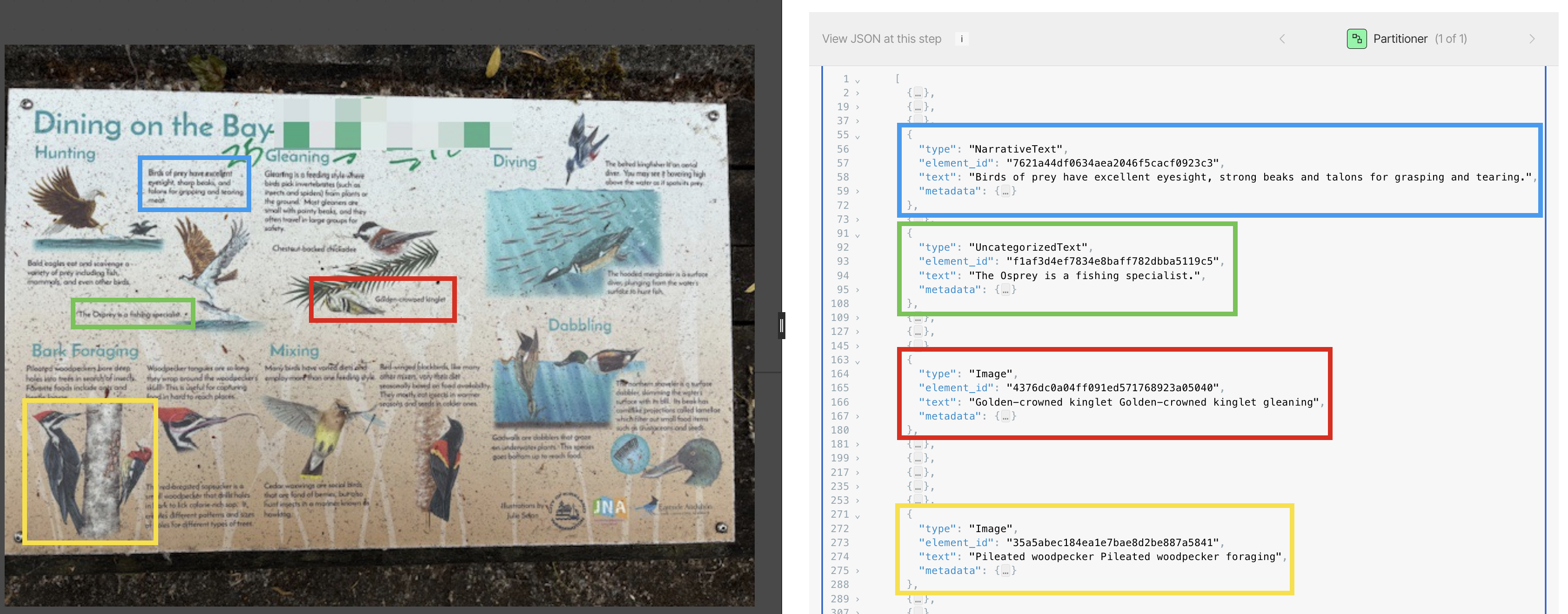This screenshot has height=614, width=1568.
Task: Click metadata ellipsis marker on line 275
Action: [1005, 571]
